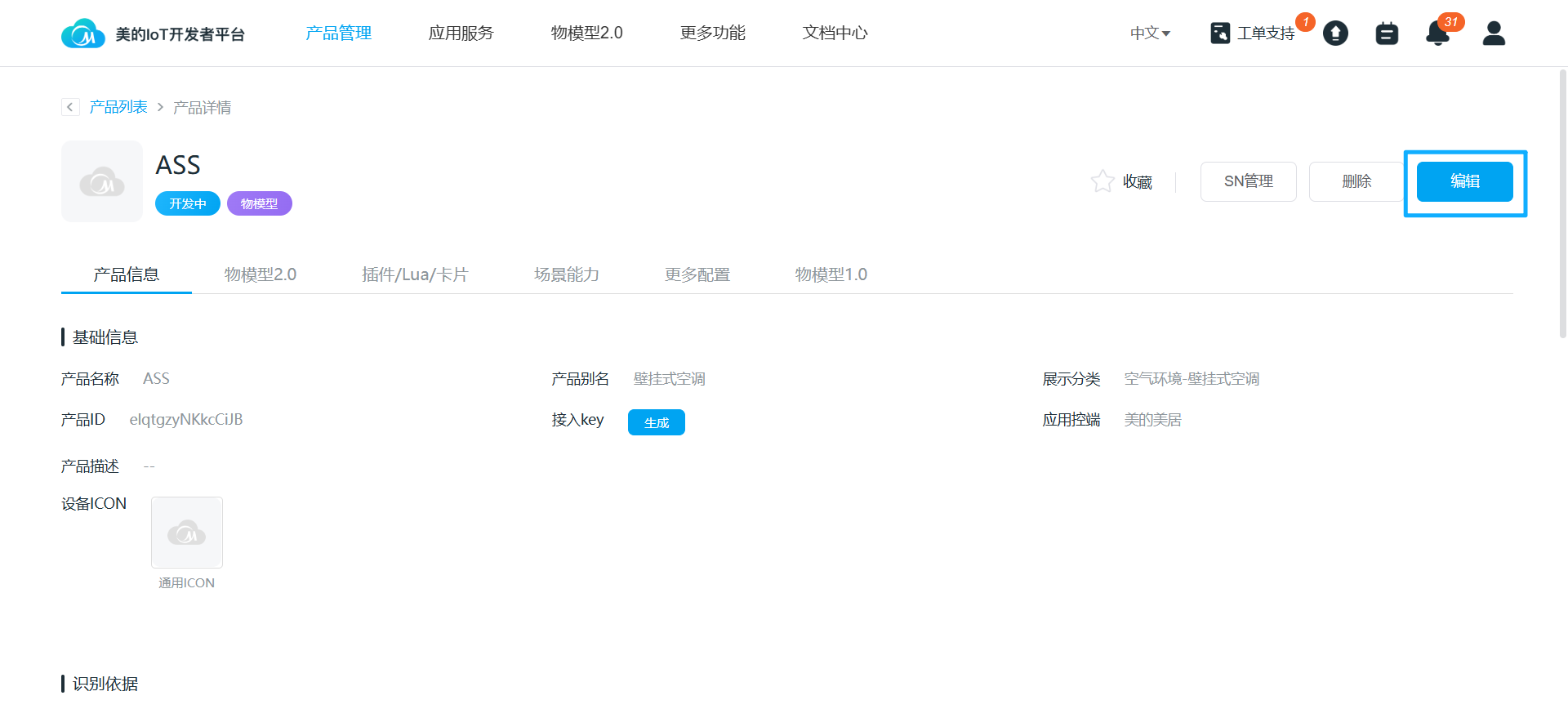The width and height of the screenshot is (1568, 718).
Task: Click the back arrow beside 产品列表
Action: [x=70, y=107]
